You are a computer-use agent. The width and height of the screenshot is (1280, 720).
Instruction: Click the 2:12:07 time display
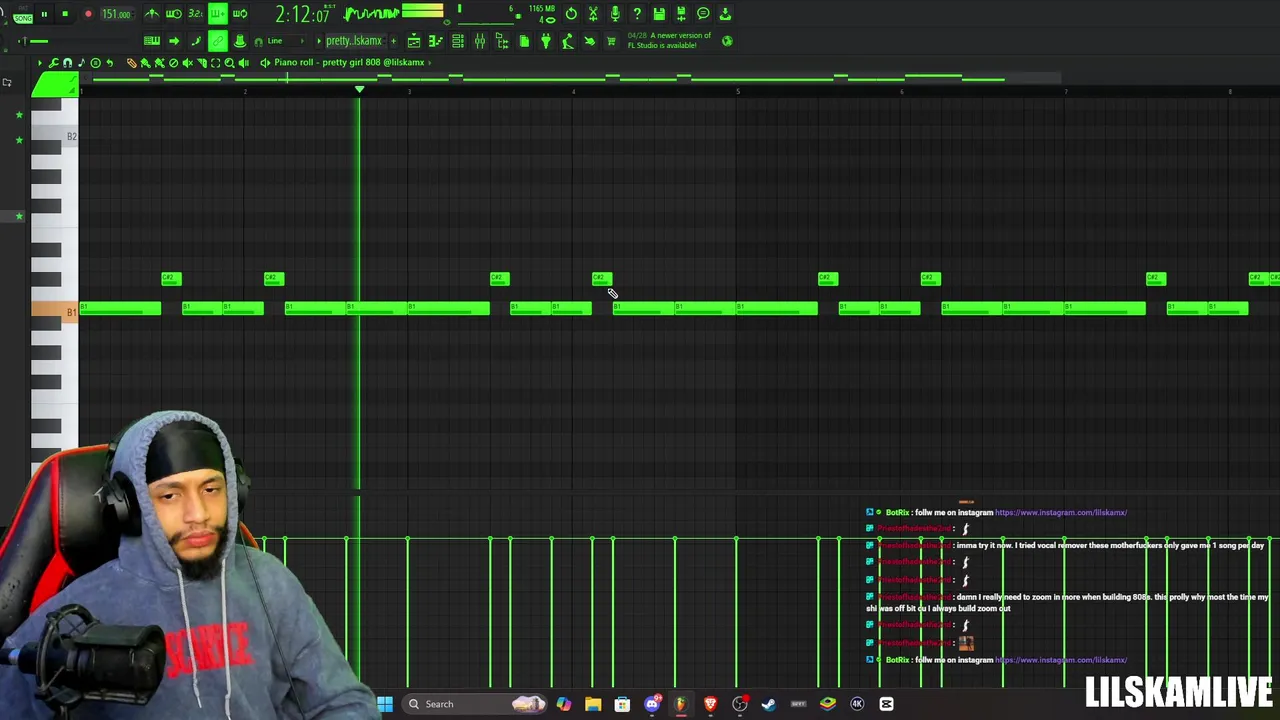click(x=303, y=15)
